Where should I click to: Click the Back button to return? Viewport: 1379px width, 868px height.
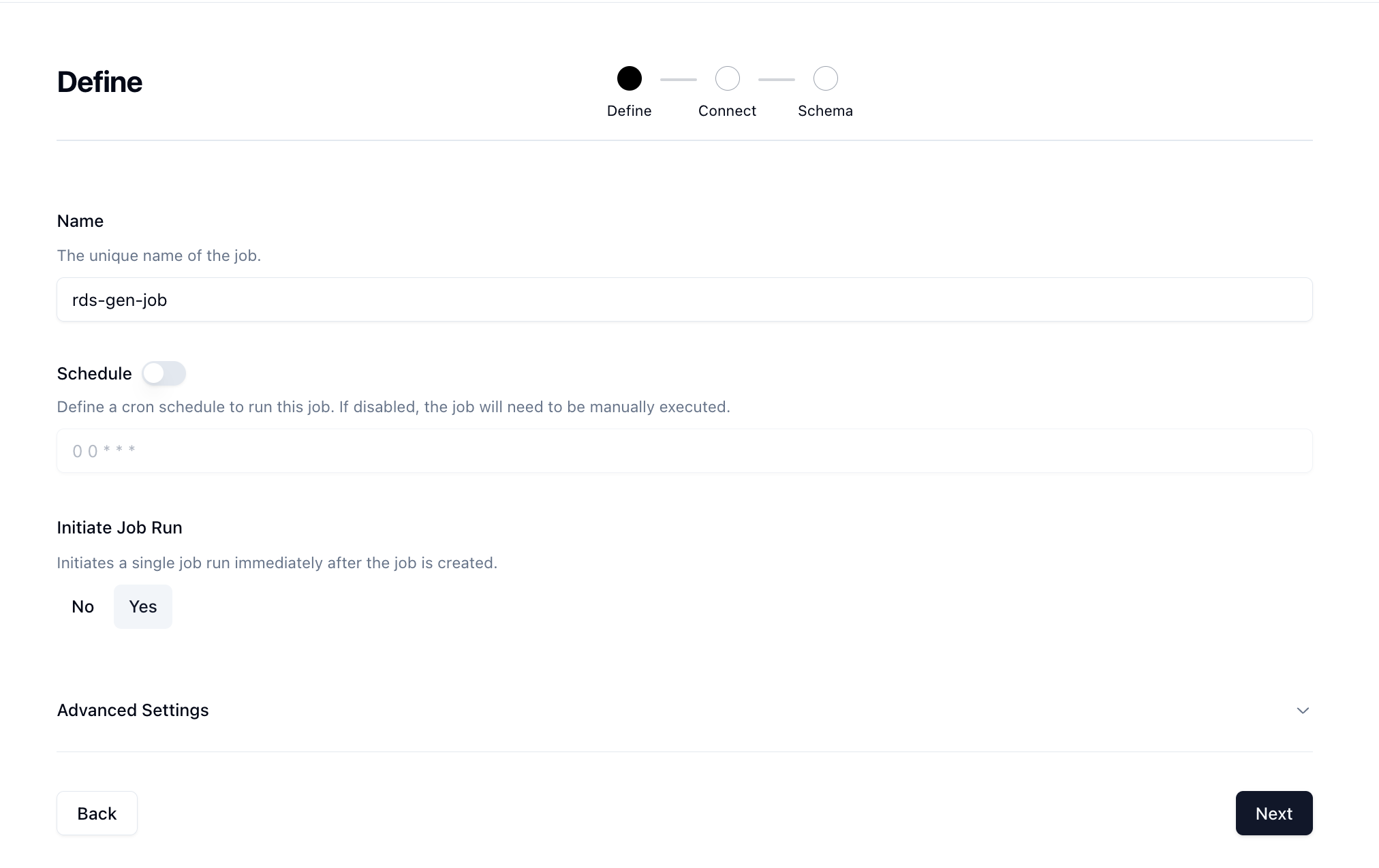pyautogui.click(x=97, y=813)
